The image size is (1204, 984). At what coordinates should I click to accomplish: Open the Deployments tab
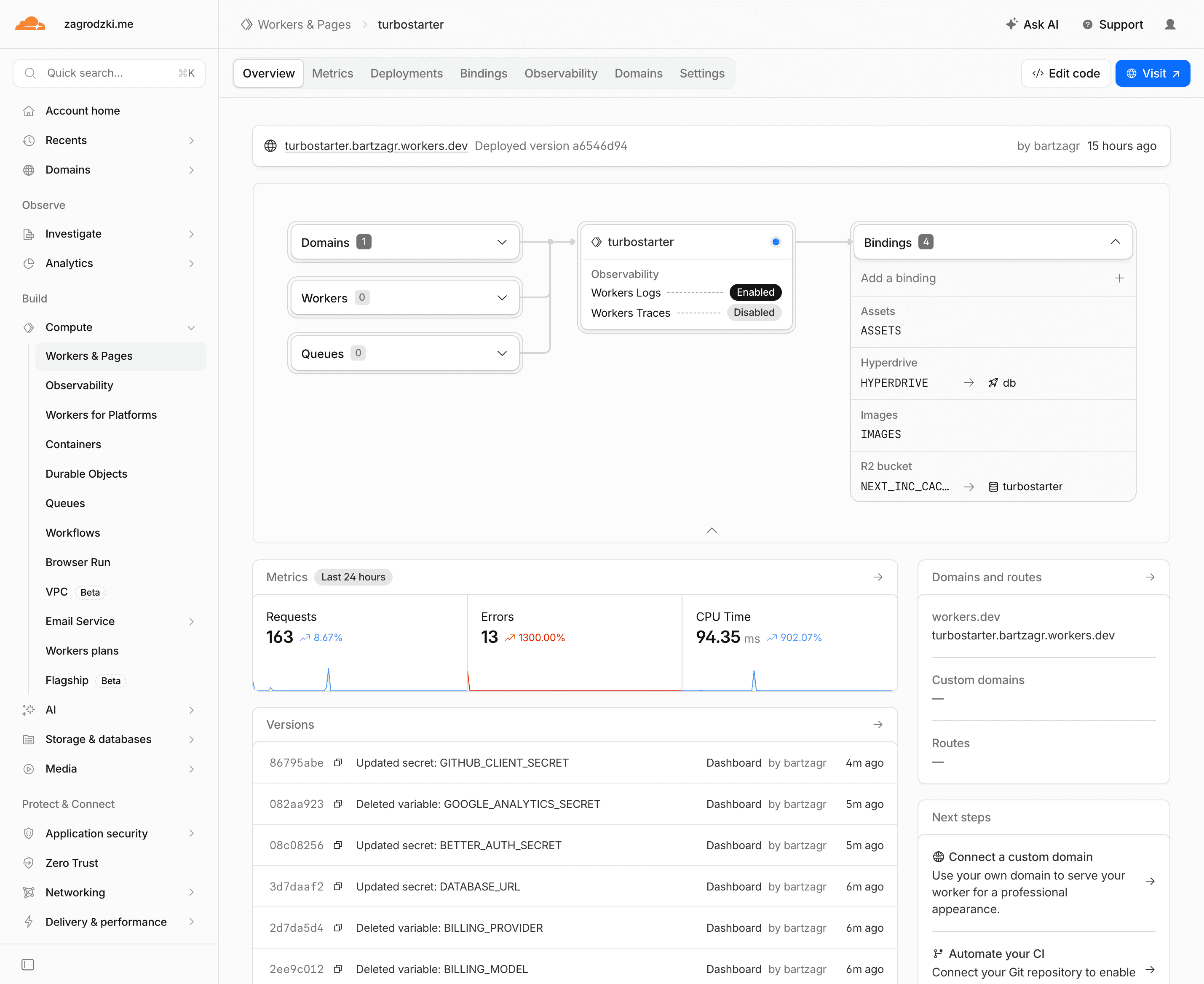pyautogui.click(x=407, y=73)
